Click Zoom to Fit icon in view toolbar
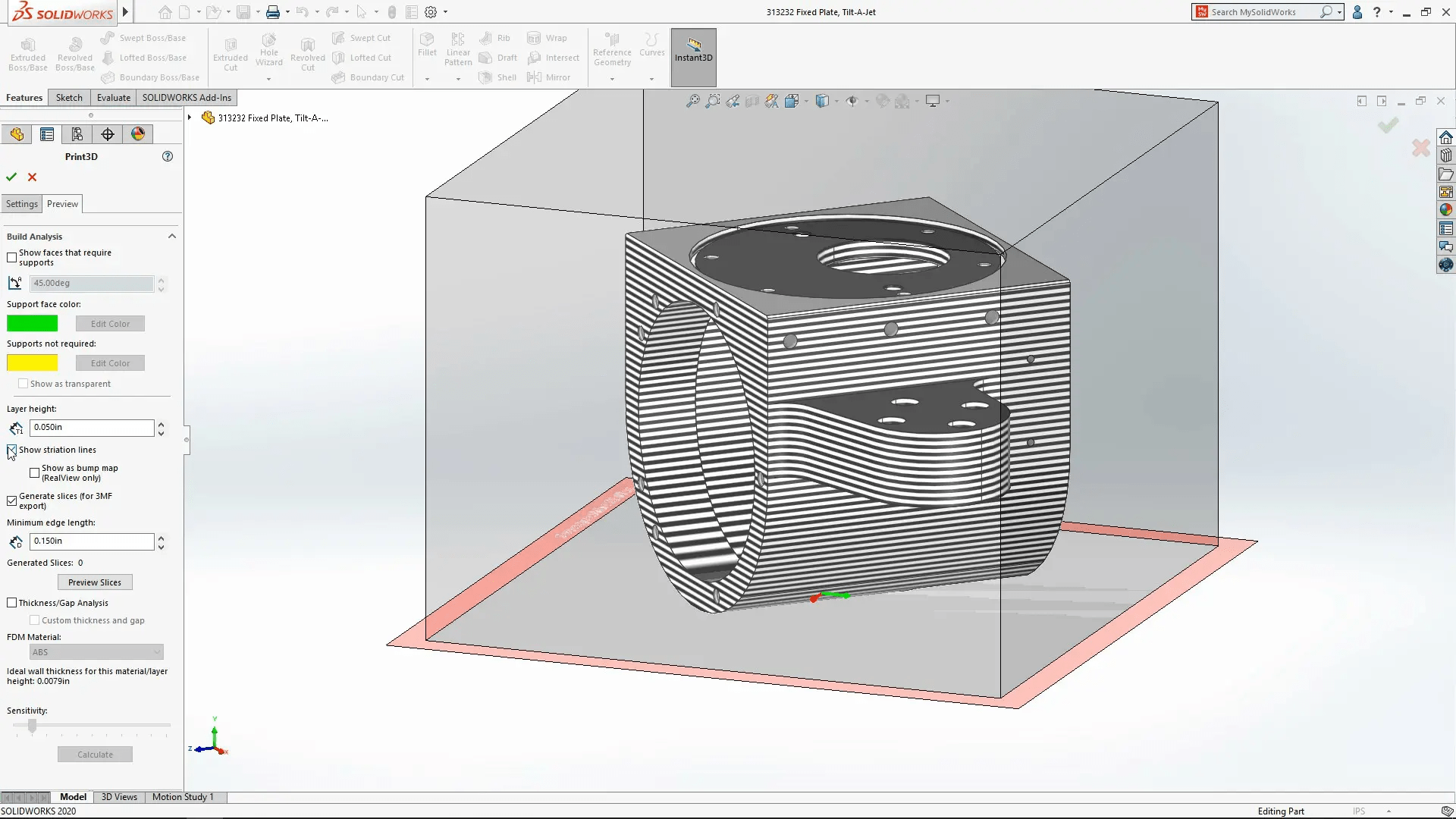 click(692, 101)
